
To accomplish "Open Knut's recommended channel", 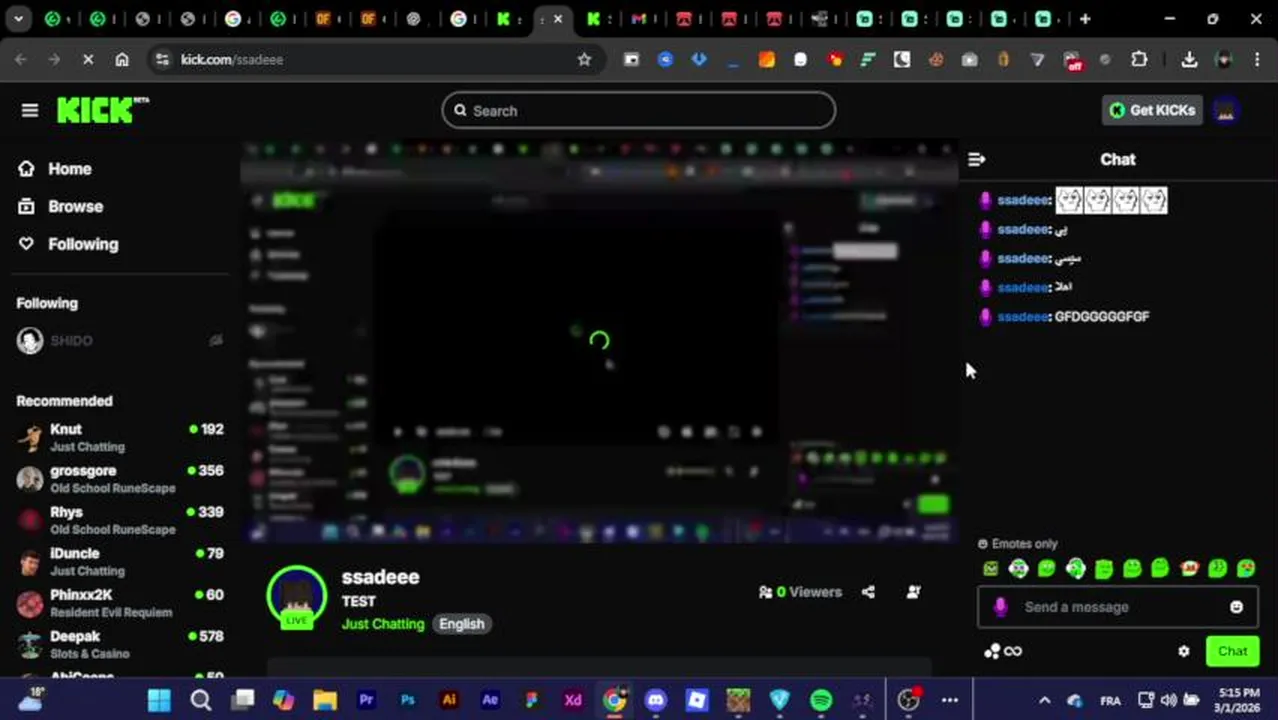I will tap(120, 438).
